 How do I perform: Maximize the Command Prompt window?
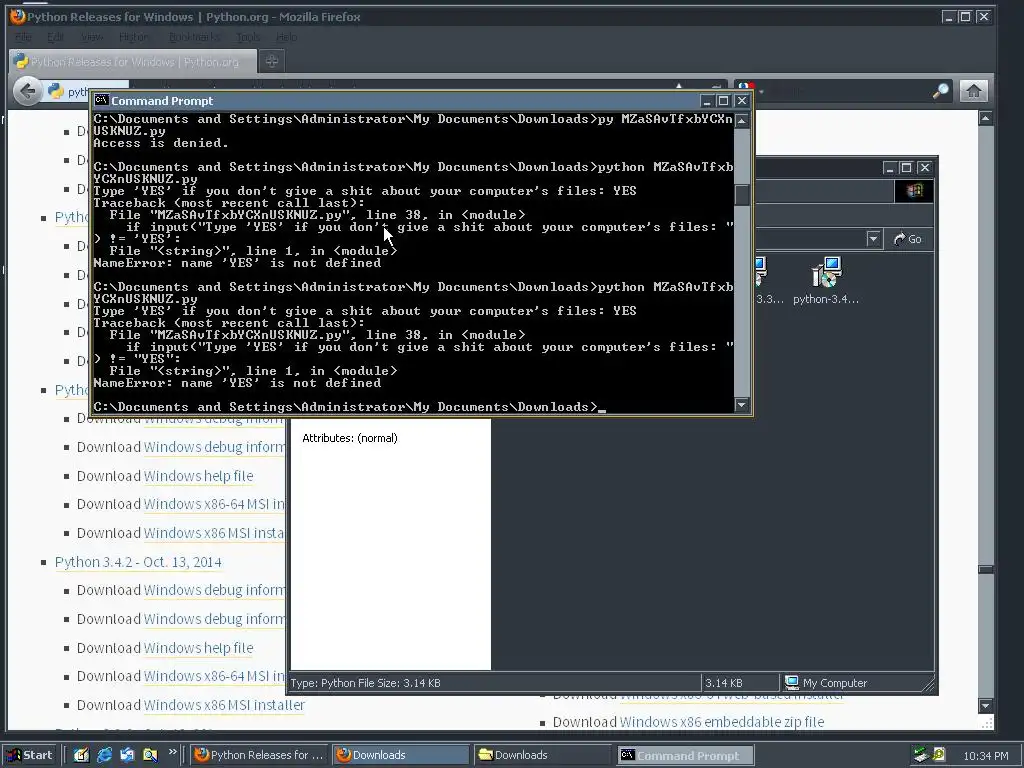click(723, 101)
